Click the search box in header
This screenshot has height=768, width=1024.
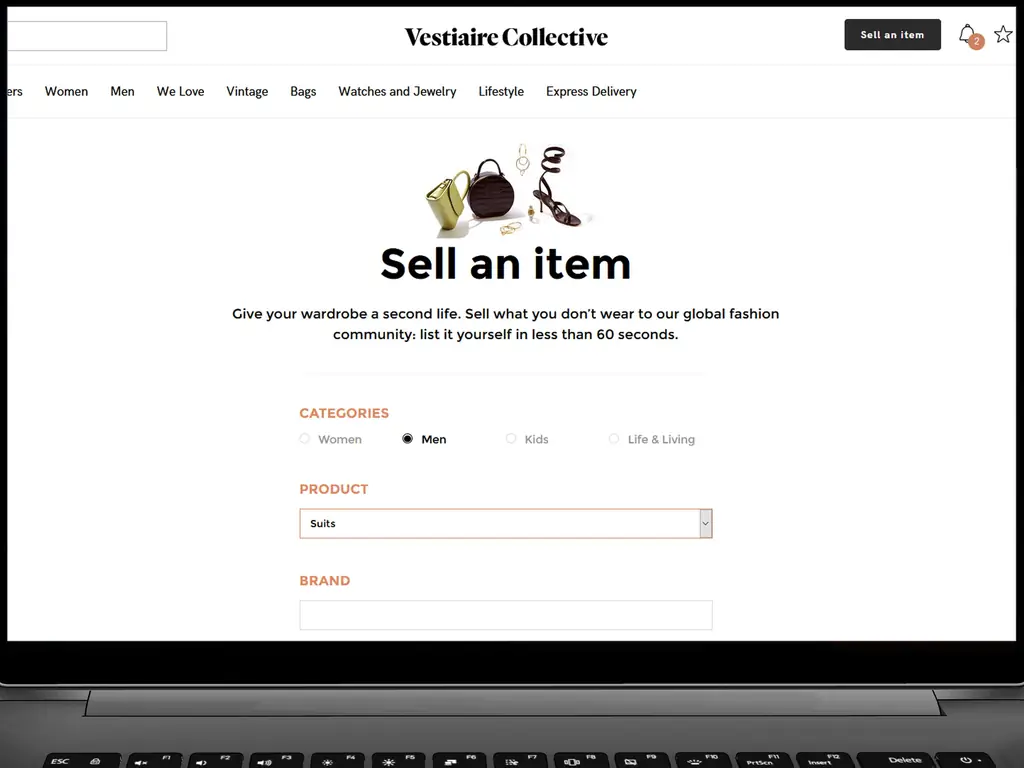coord(87,36)
